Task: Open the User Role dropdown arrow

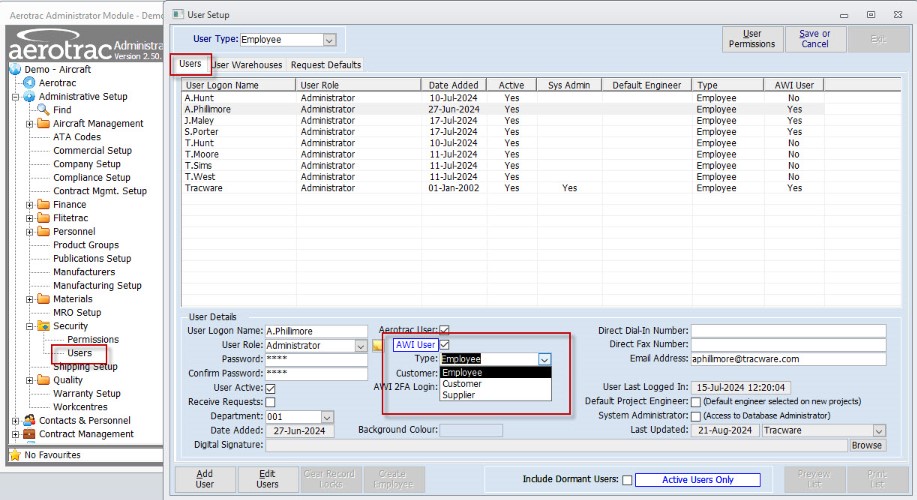Action: (x=361, y=346)
